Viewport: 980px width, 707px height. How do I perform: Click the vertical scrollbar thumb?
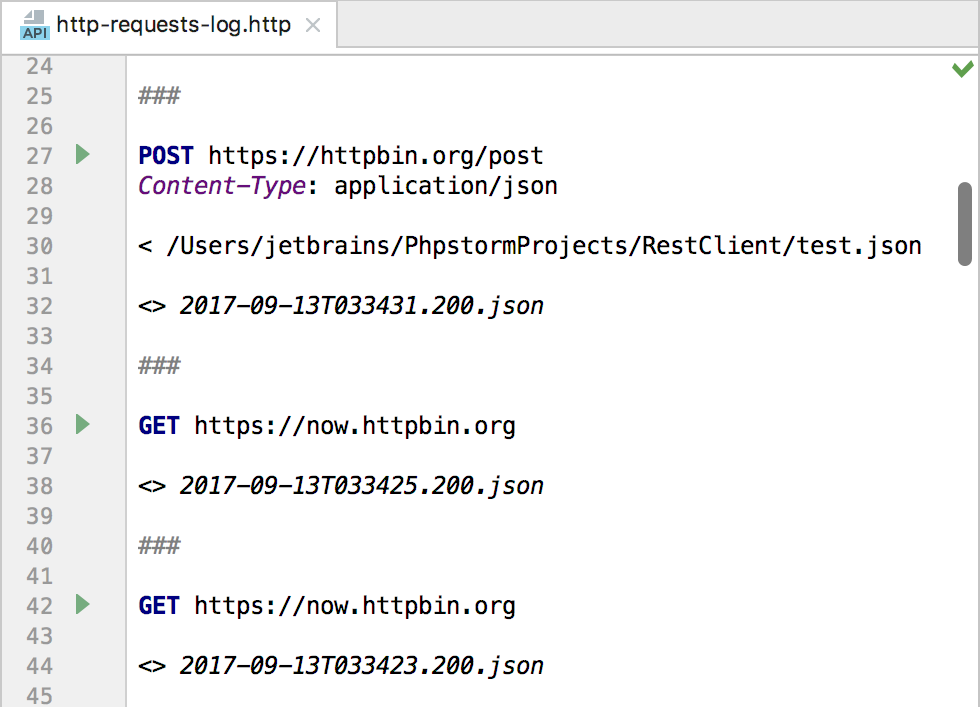[964, 224]
